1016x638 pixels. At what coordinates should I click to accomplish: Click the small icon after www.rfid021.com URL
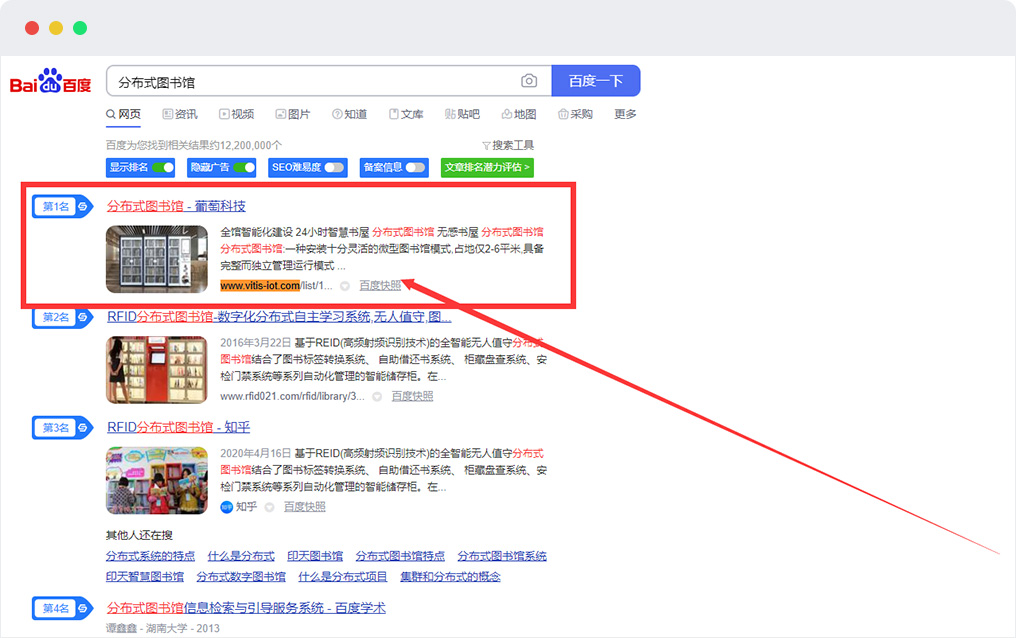coord(377,396)
